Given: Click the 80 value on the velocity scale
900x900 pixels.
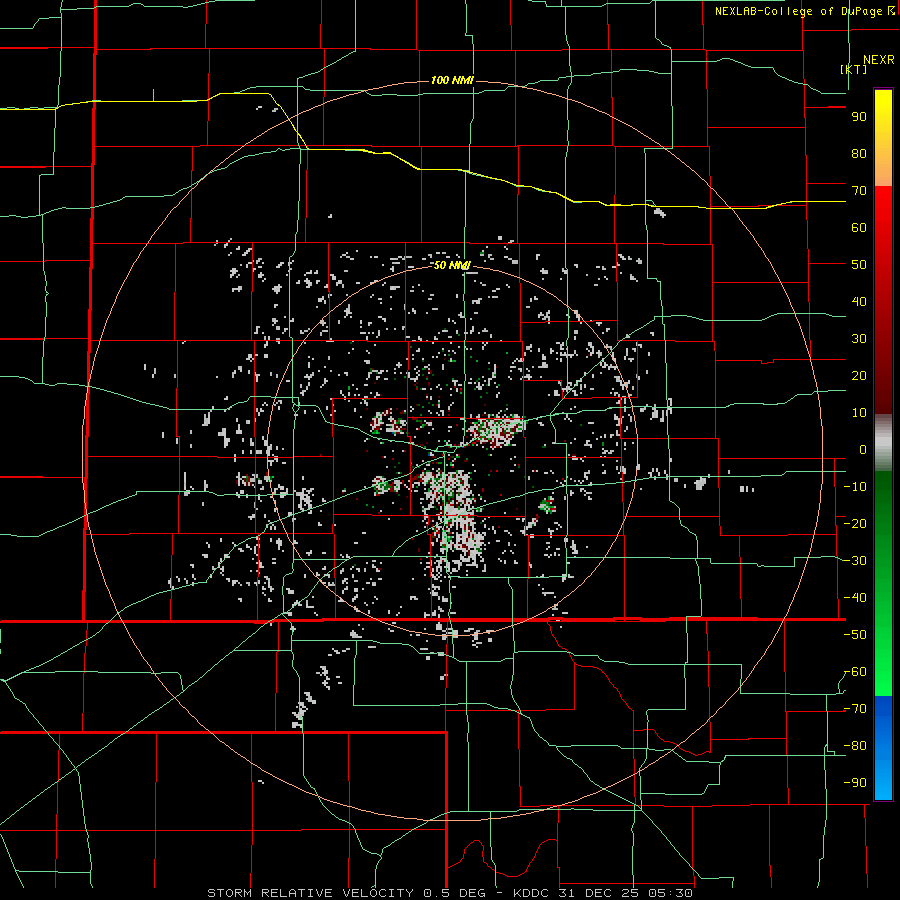Looking at the screenshot, I should [x=859, y=154].
